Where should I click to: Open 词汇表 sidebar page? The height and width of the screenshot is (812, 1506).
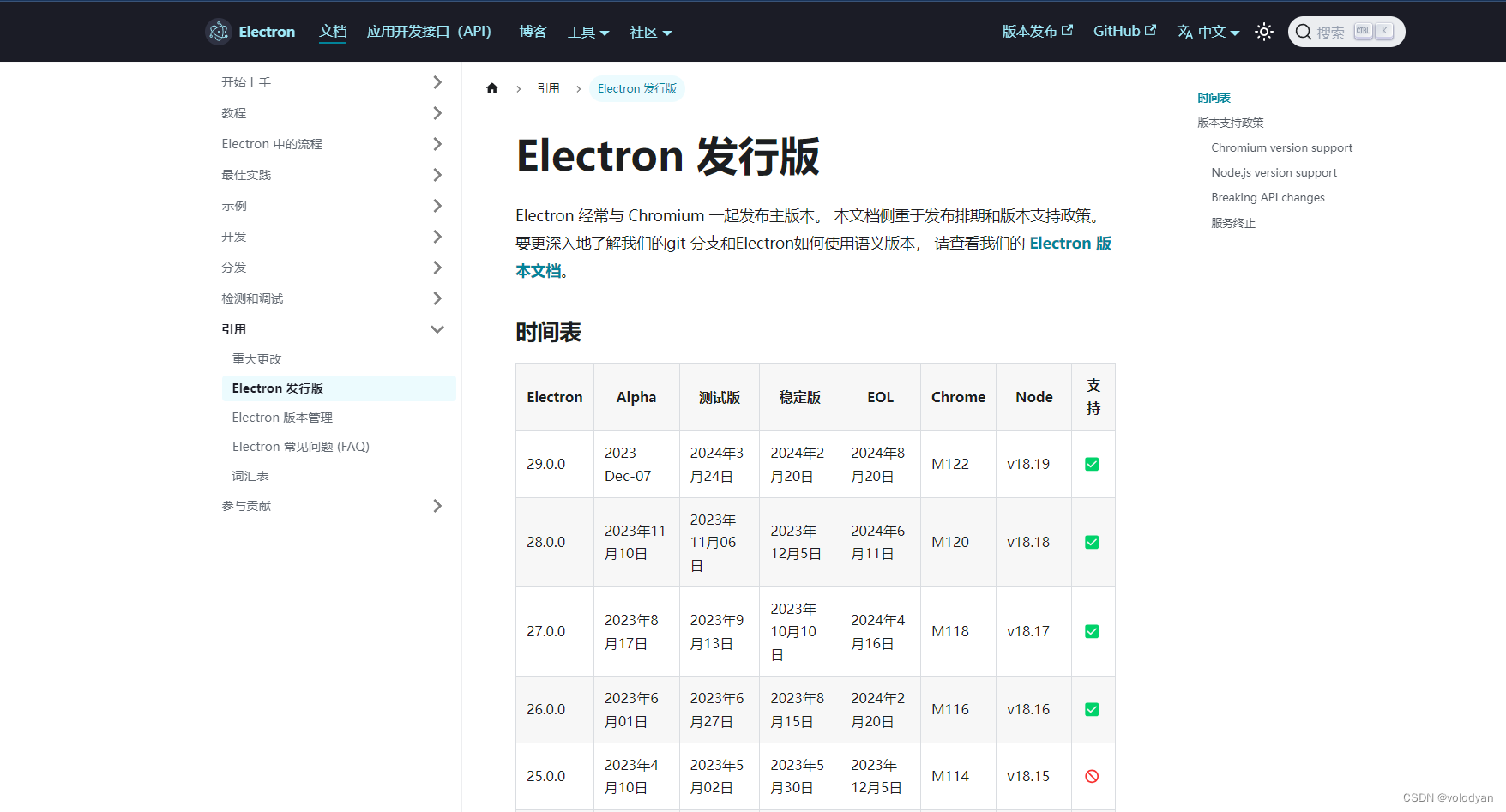(x=250, y=476)
